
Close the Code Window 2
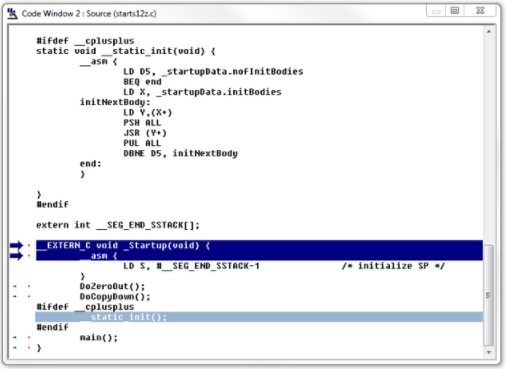pyautogui.click(x=480, y=11)
